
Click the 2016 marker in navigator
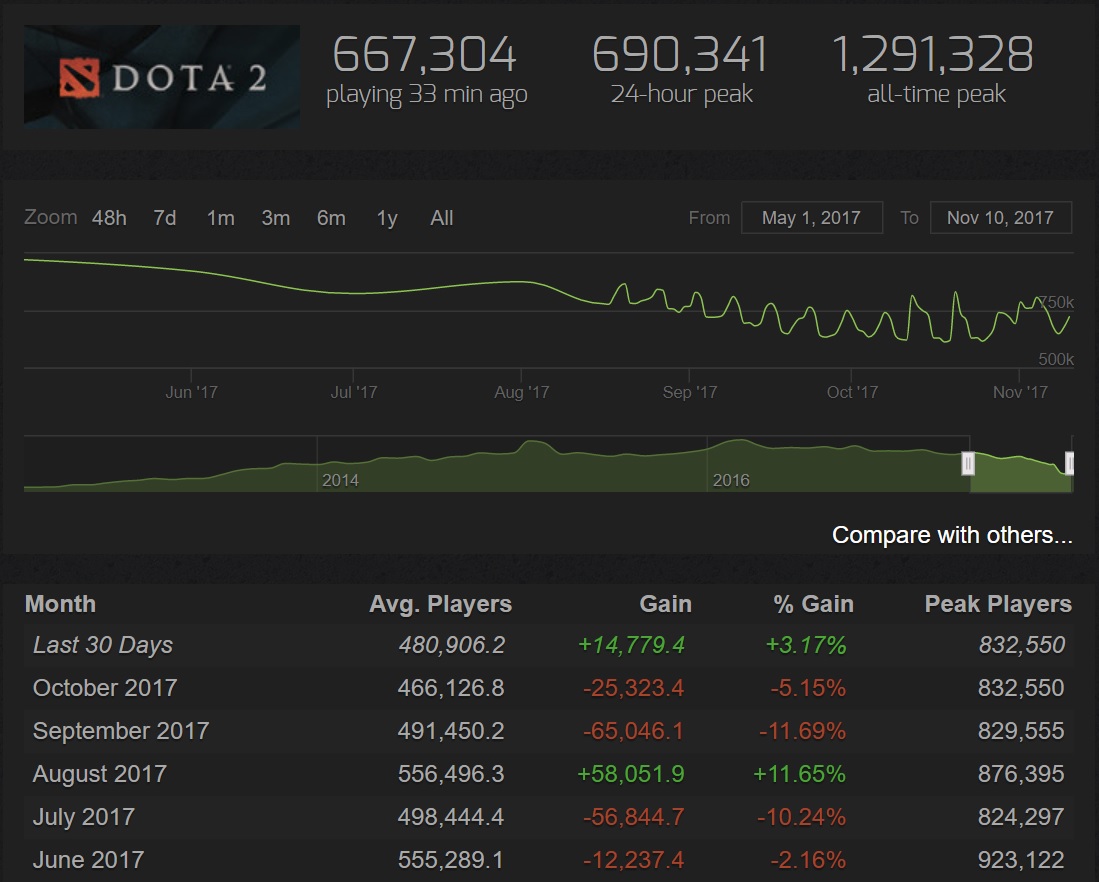pyautogui.click(x=731, y=480)
